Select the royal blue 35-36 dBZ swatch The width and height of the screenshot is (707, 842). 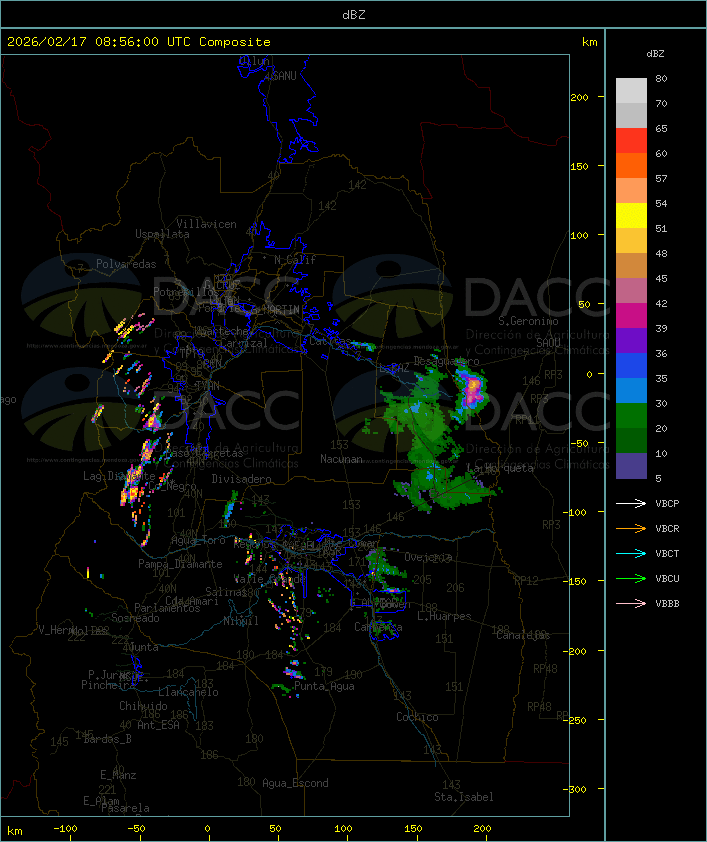[631, 365]
